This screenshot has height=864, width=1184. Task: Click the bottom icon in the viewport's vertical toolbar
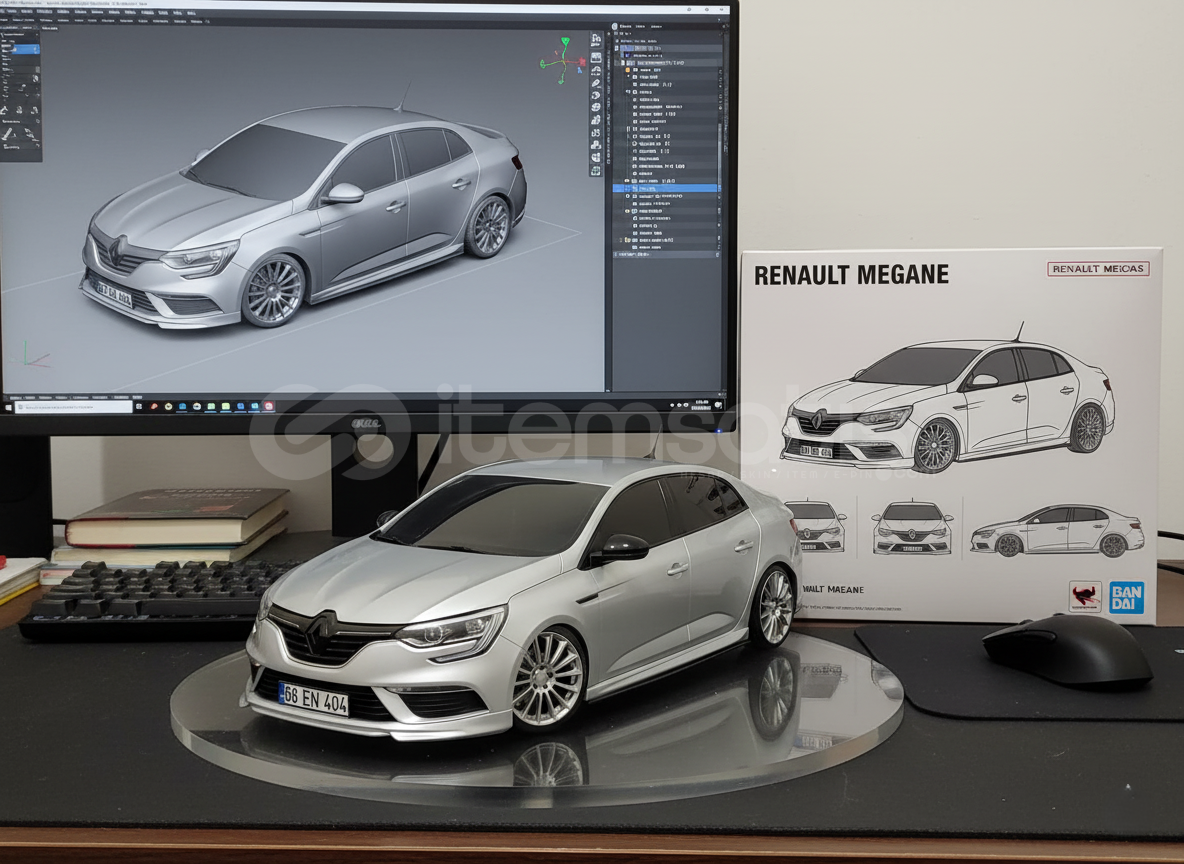[x=595, y=170]
